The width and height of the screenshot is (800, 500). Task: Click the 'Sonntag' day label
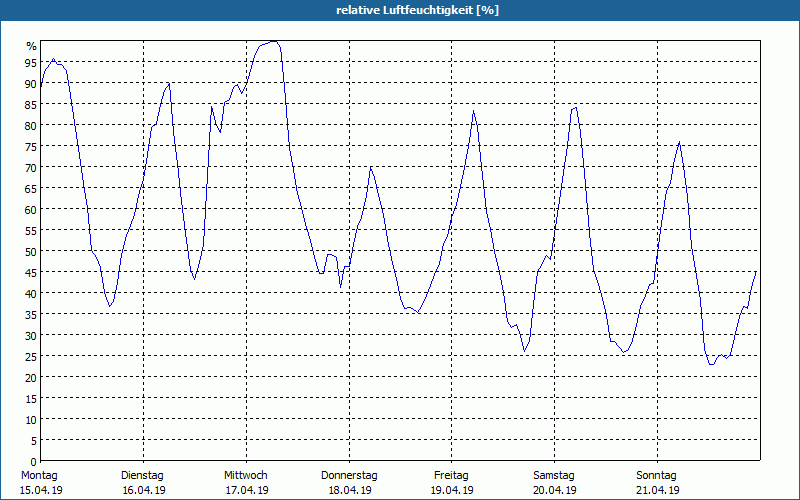point(656,476)
